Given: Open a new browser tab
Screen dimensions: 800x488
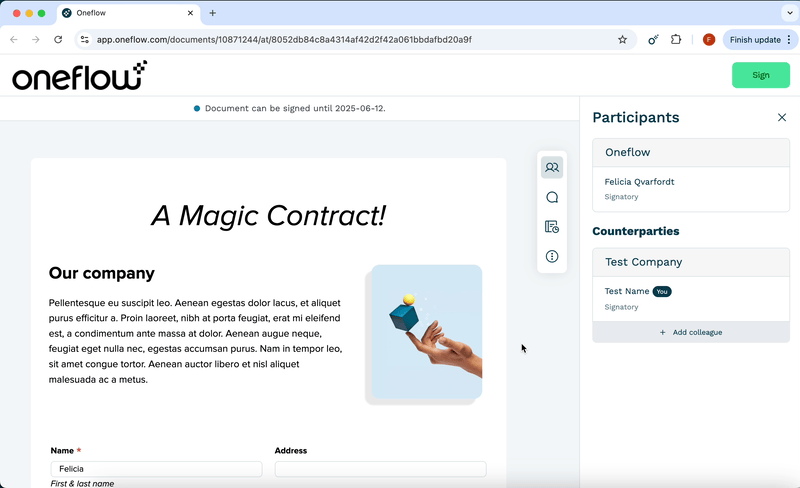Looking at the screenshot, I should tap(213, 13).
